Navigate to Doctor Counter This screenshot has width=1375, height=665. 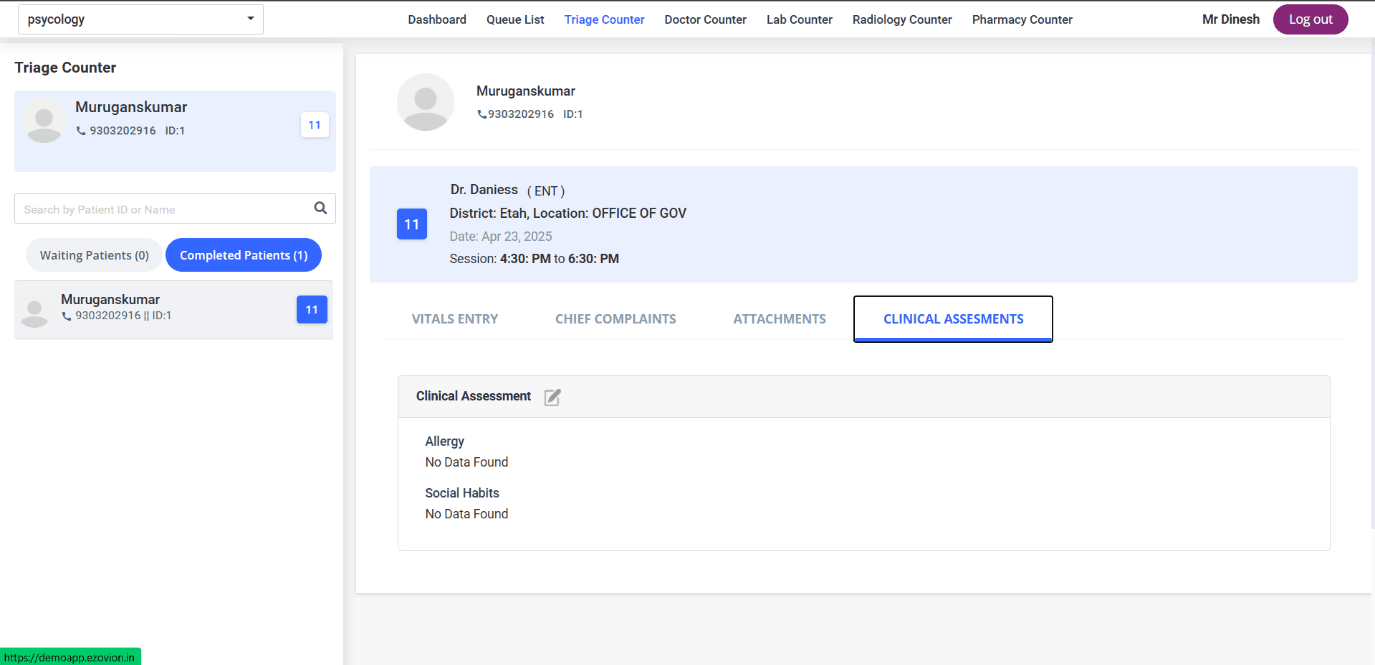click(x=705, y=19)
